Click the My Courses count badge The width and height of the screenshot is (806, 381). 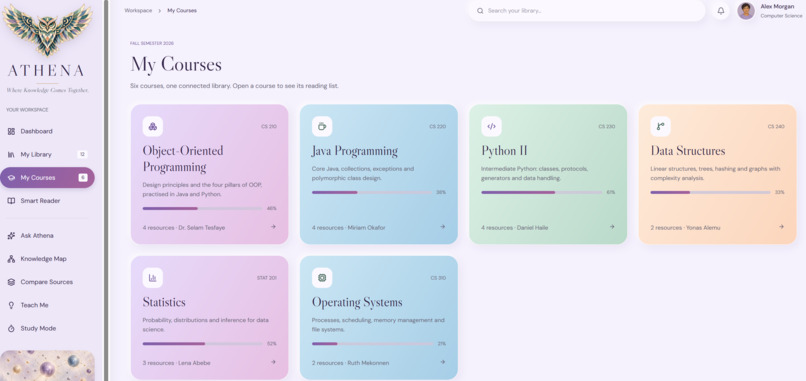(x=82, y=178)
